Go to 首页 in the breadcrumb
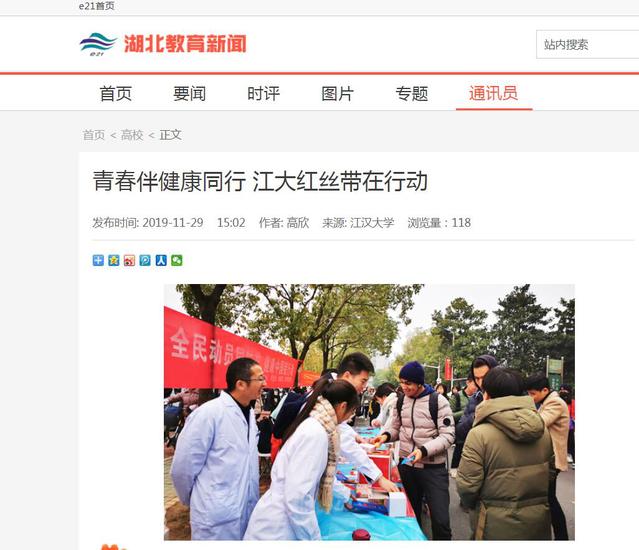639x550 pixels. click(x=94, y=135)
